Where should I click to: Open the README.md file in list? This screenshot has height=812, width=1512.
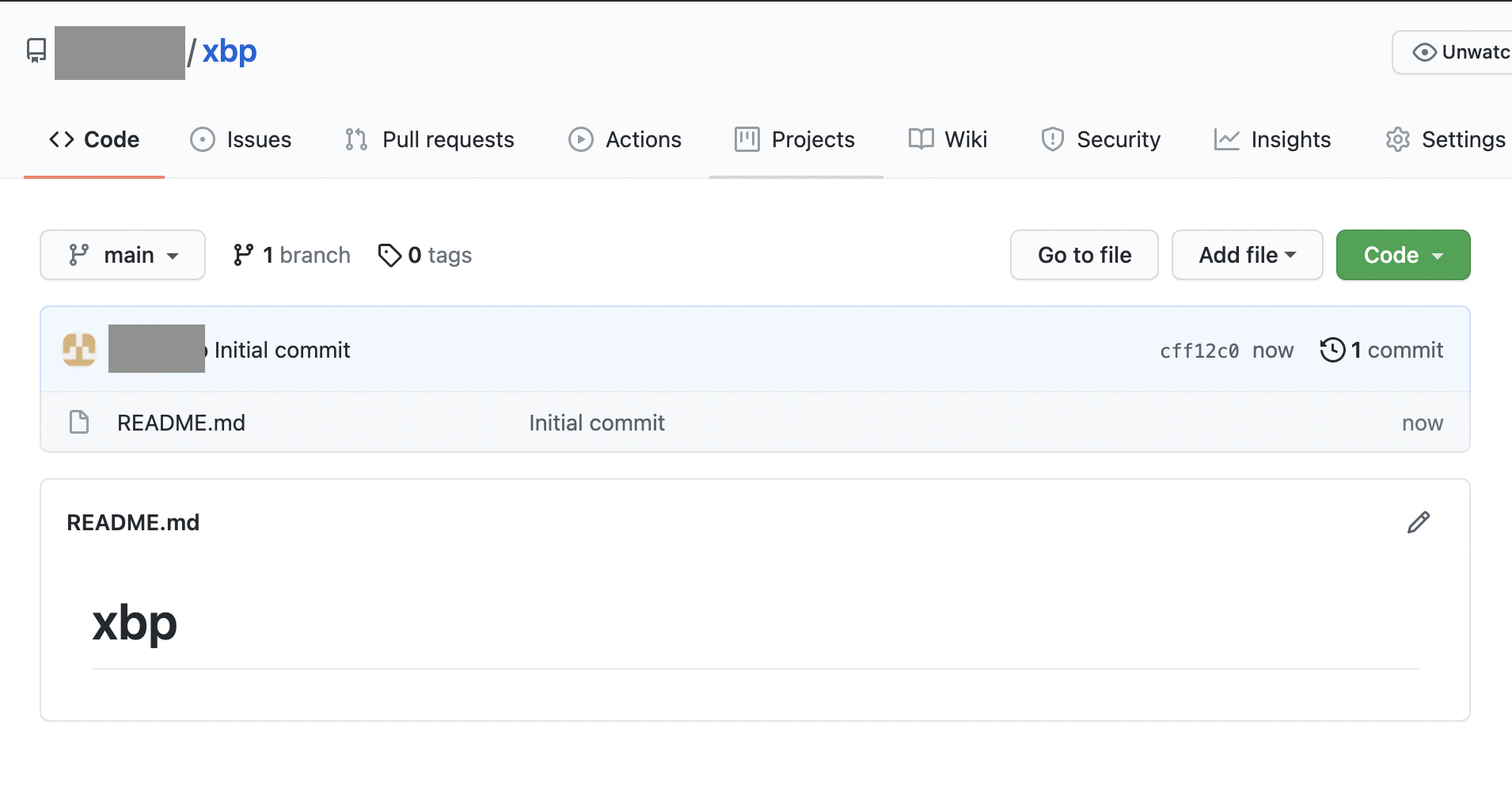pos(181,423)
